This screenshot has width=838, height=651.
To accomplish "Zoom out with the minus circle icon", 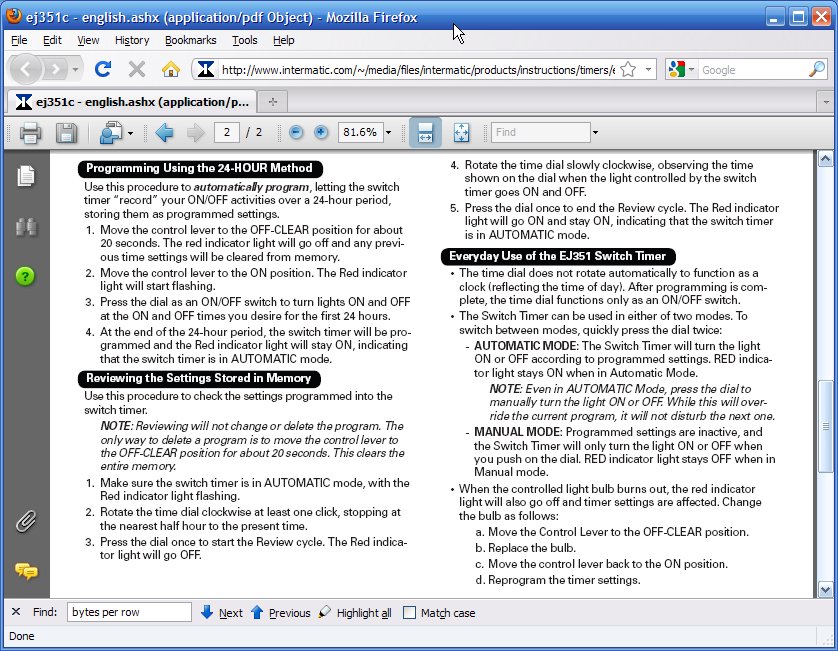I will [296, 132].
